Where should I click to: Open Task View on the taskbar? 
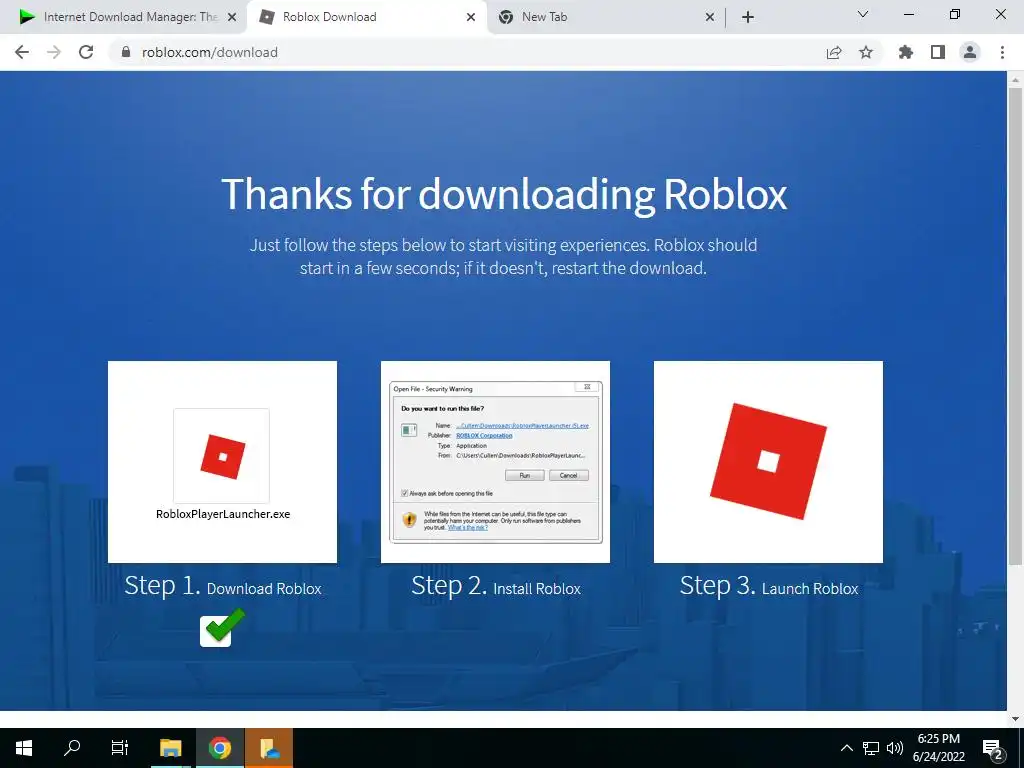click(120, 748)
